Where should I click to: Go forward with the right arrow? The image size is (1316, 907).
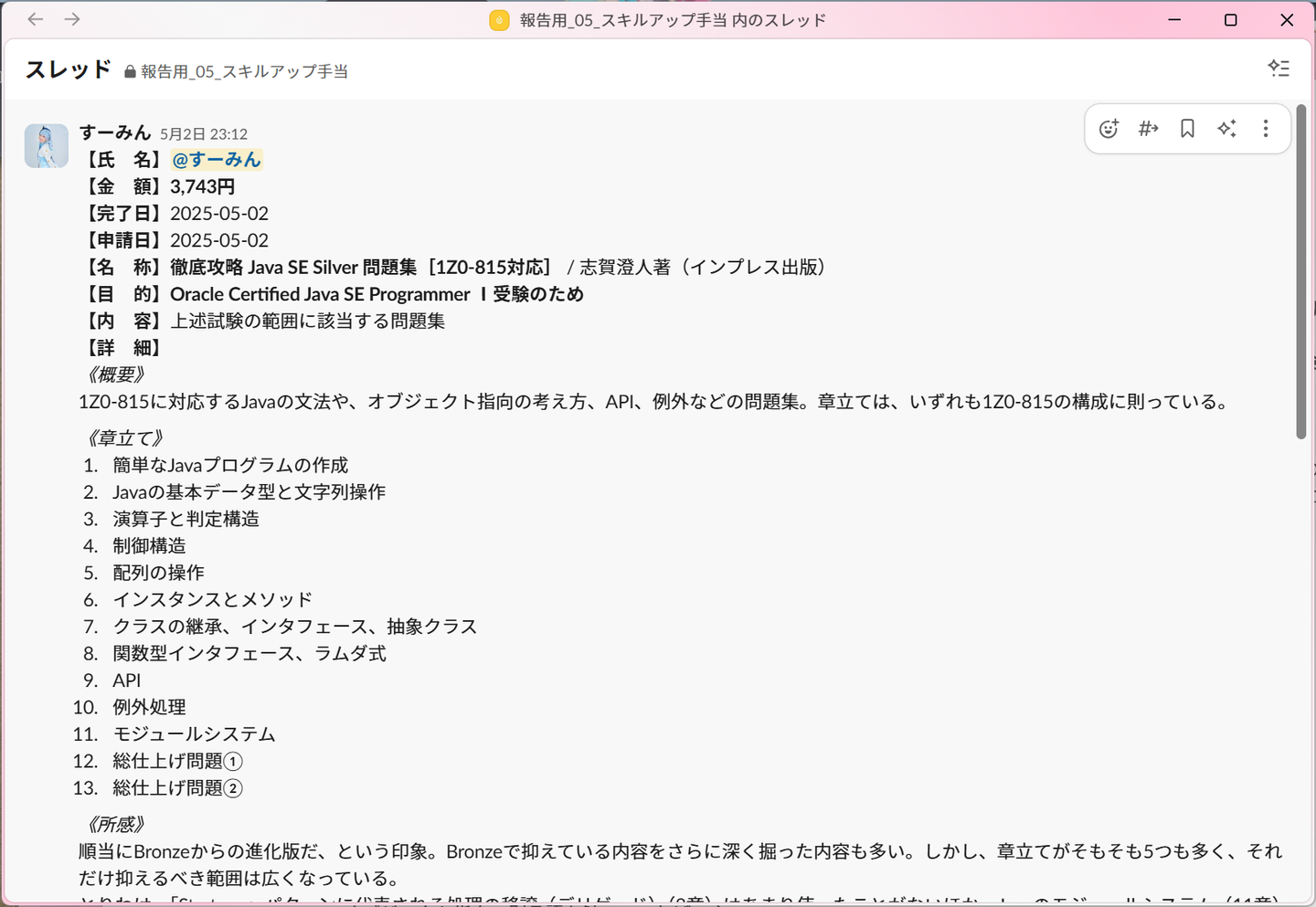pos(73,19)
